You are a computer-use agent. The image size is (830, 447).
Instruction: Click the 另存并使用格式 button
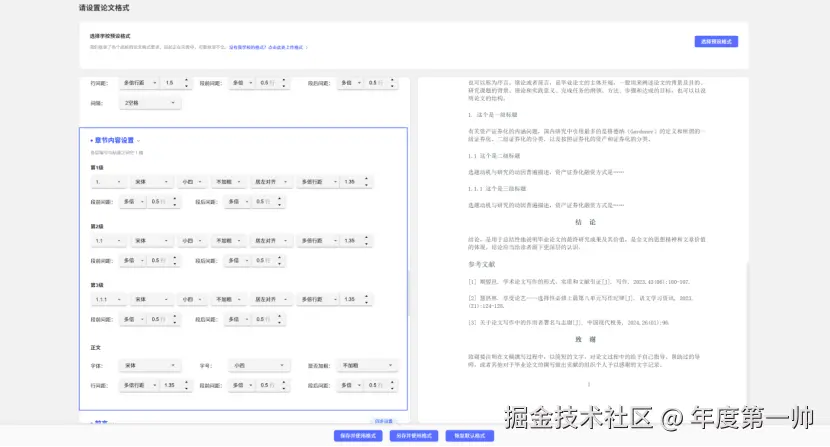[x=414, y=435]
